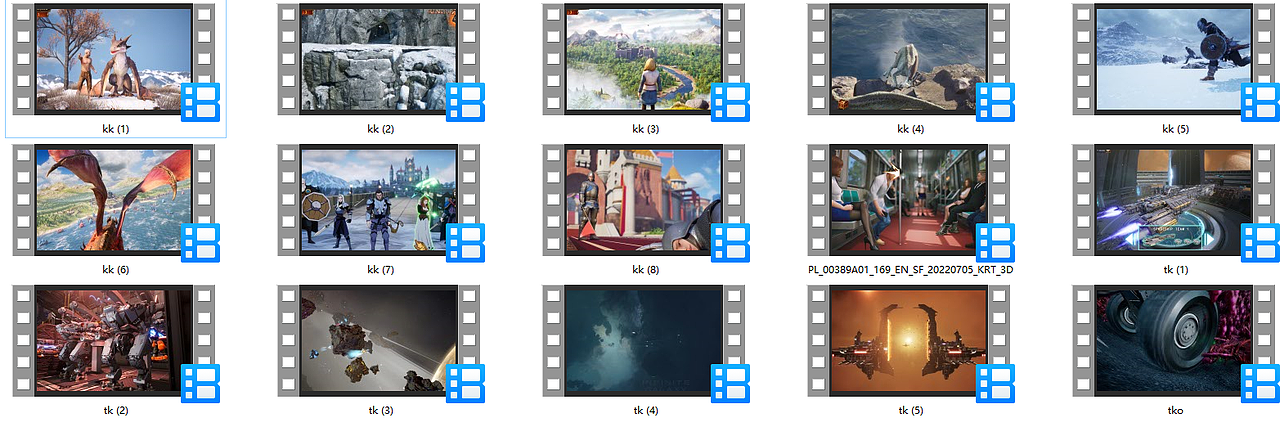Click the blue video badge on kk (8)
1280x427 pixels.
coord(730,243)
